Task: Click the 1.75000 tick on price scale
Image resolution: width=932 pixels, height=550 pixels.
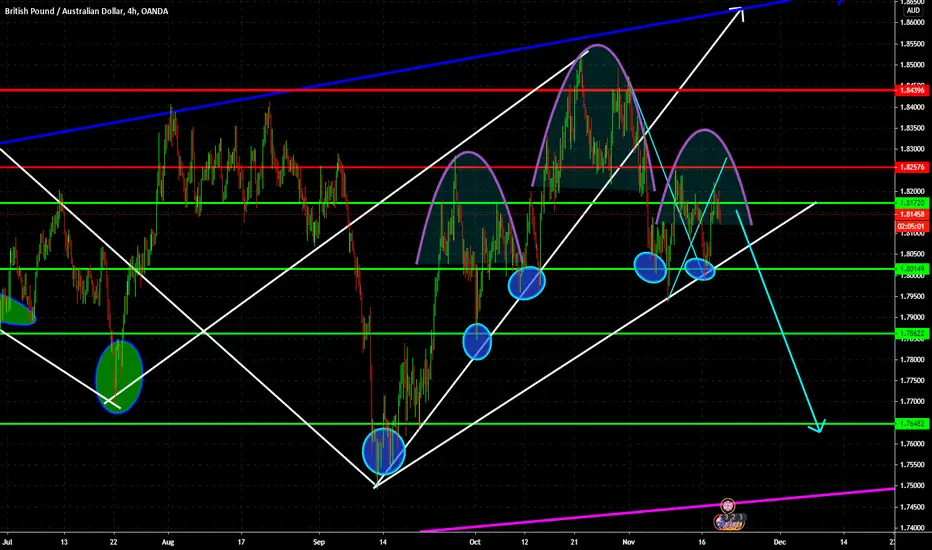Action: pos(912,486)
